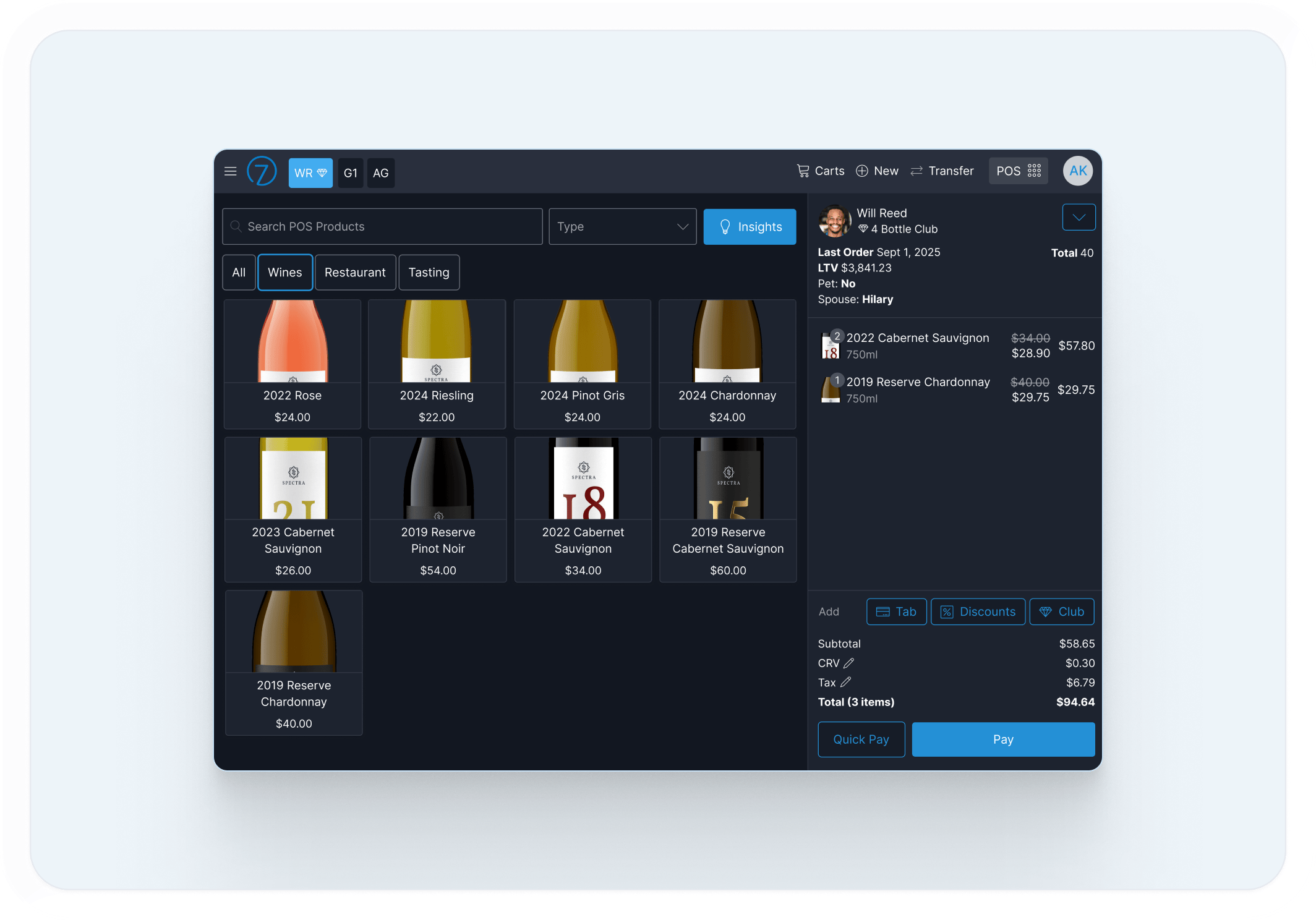
Task: Click the Commerce7 logo icon
Action: (262, 171)
